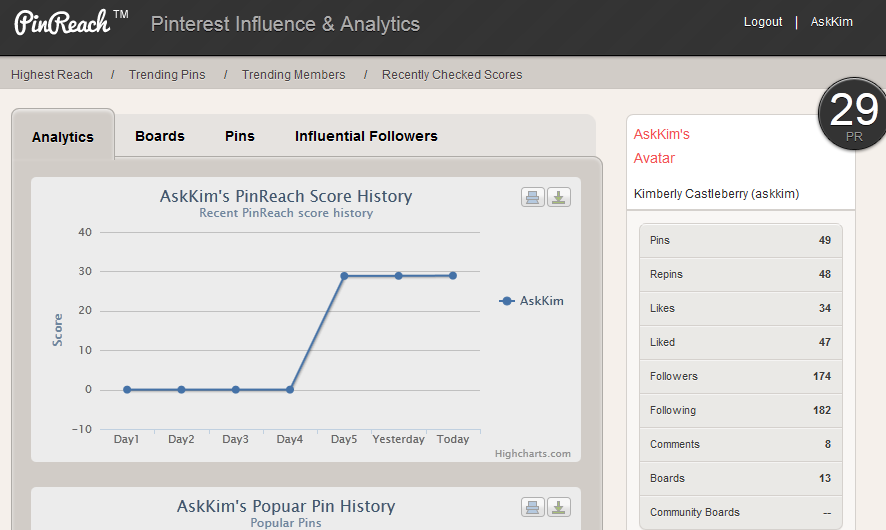This screenshot has width=886, height=530.
Task: Click the Boards 13 stat row
Action: [x=741, y=479]
